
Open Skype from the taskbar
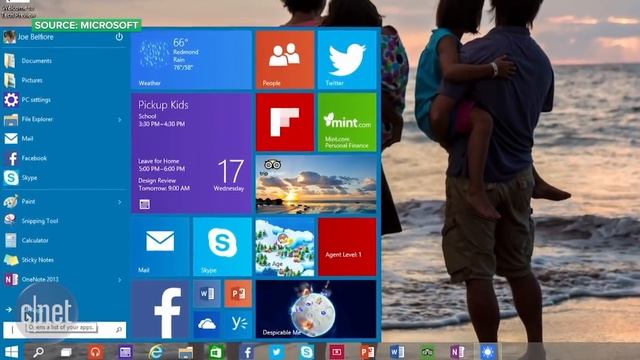tap(307, 352)
